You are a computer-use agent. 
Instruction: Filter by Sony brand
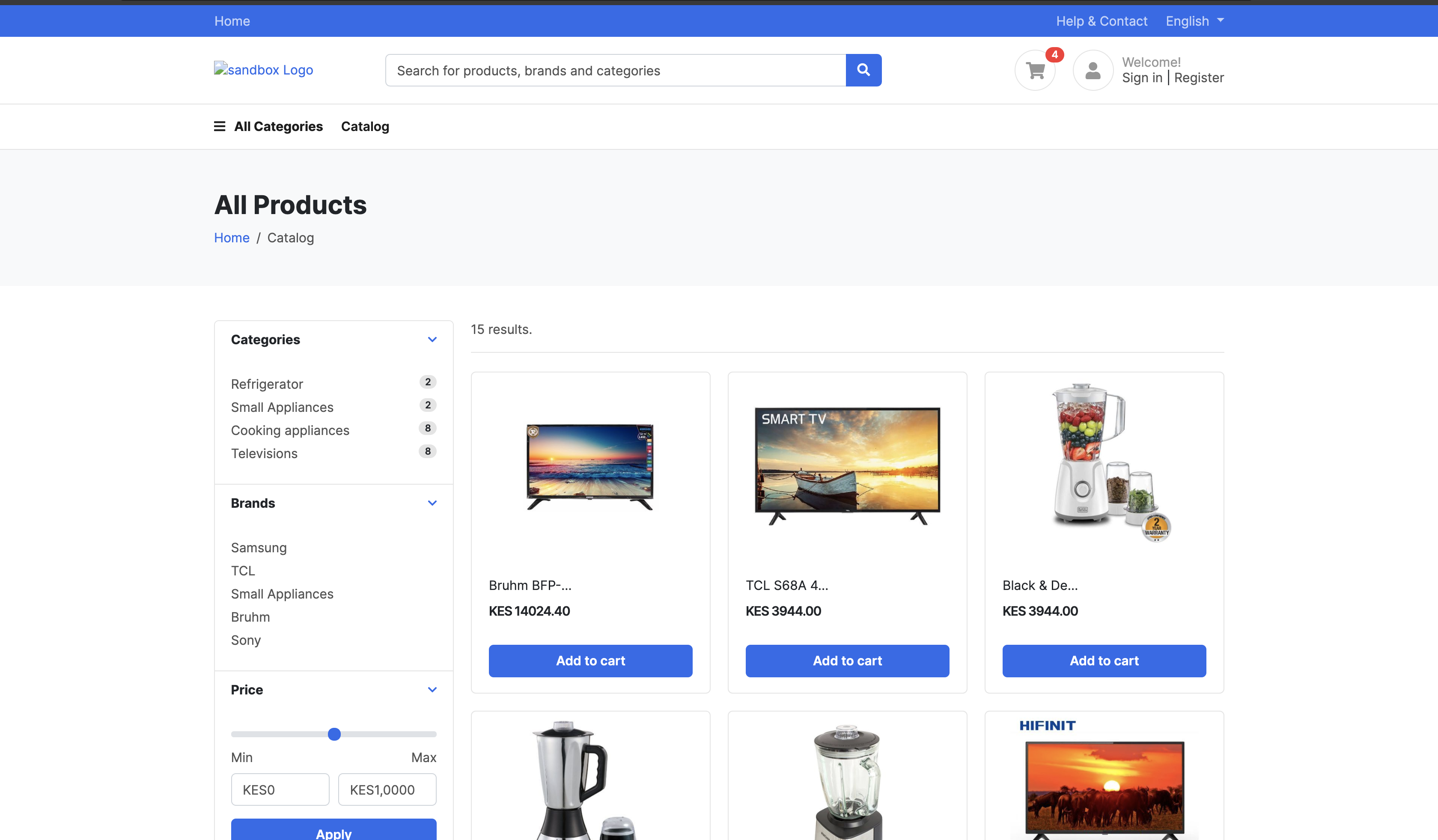pos(246,640)
